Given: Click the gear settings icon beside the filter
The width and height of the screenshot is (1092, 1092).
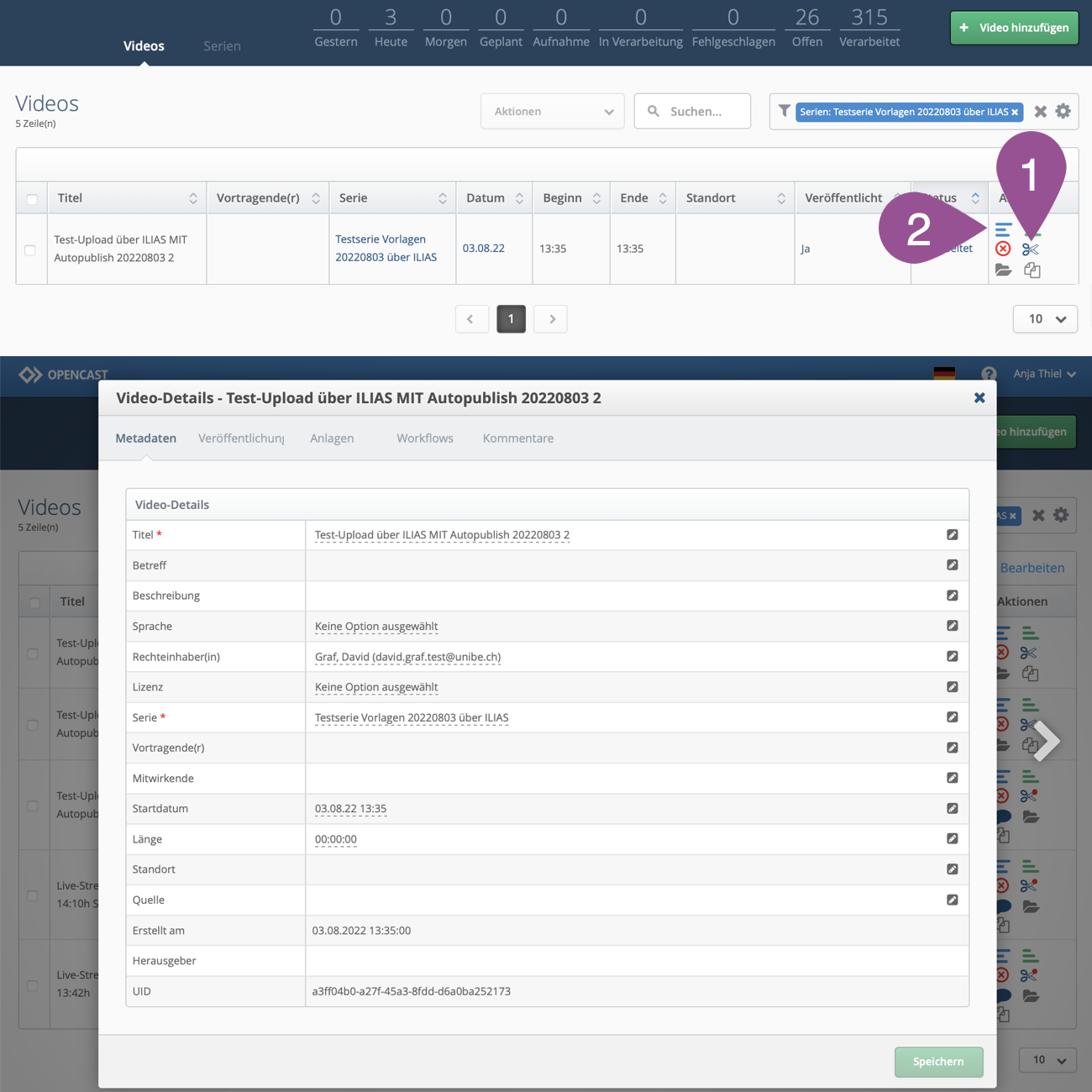Looking at the screenshot, I should point(1063,112).
